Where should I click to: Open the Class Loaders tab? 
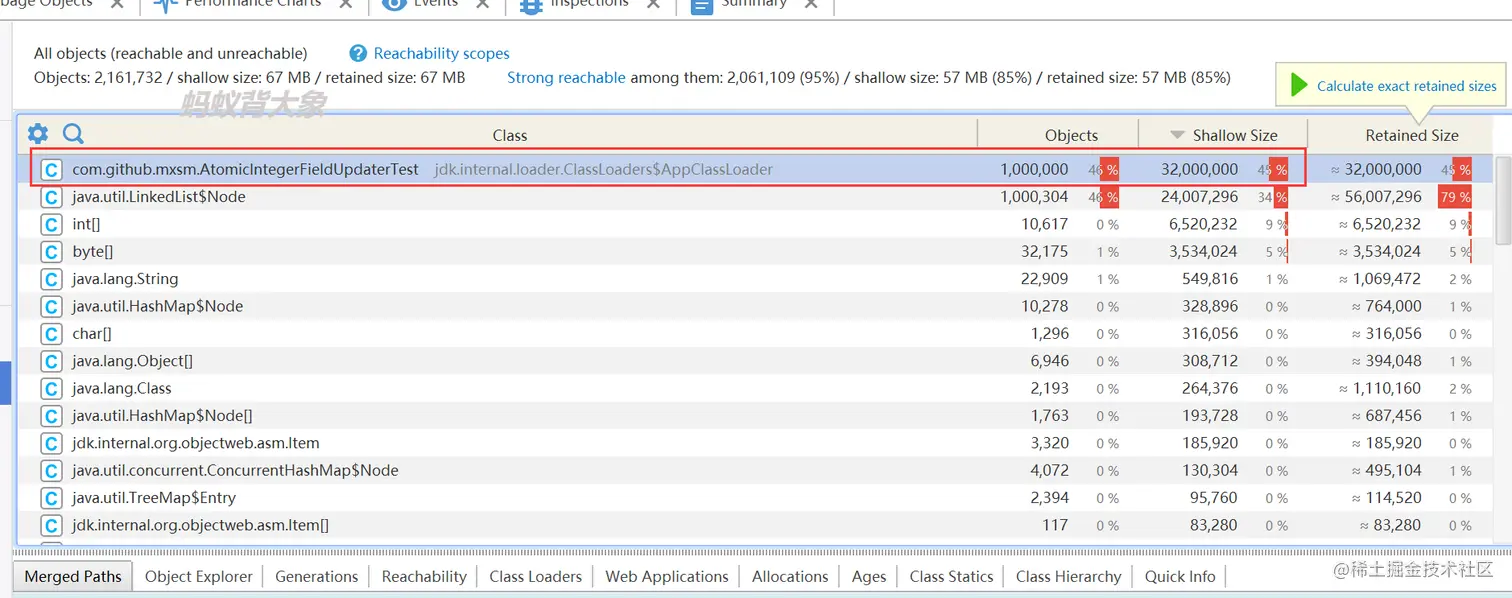(x=535, y=576)
